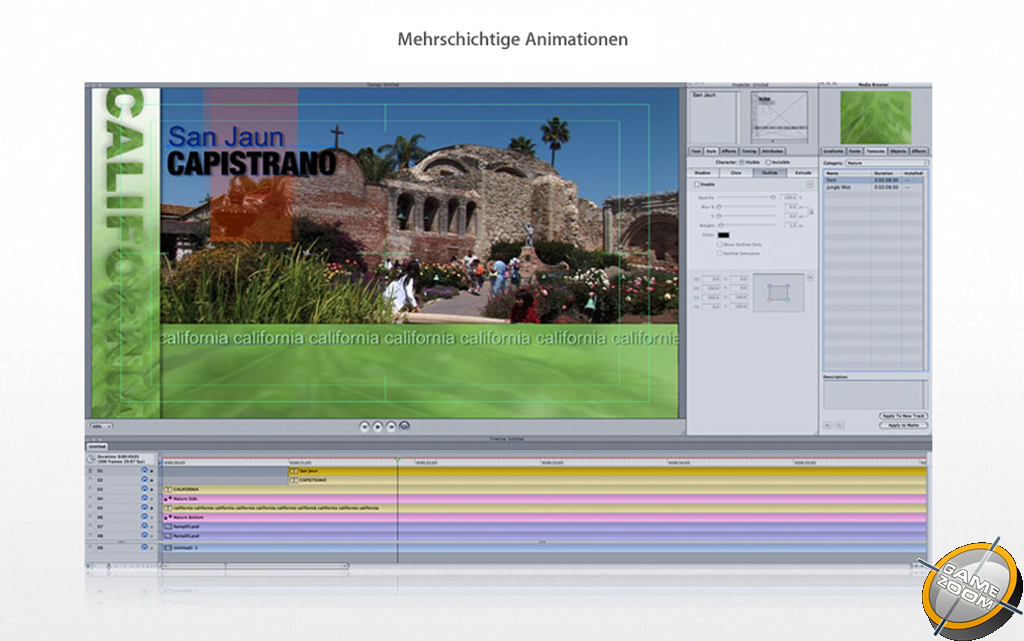Screen dimensions: 1024x641
Task: Open the Text tab in Inspector
Action: 696,151
